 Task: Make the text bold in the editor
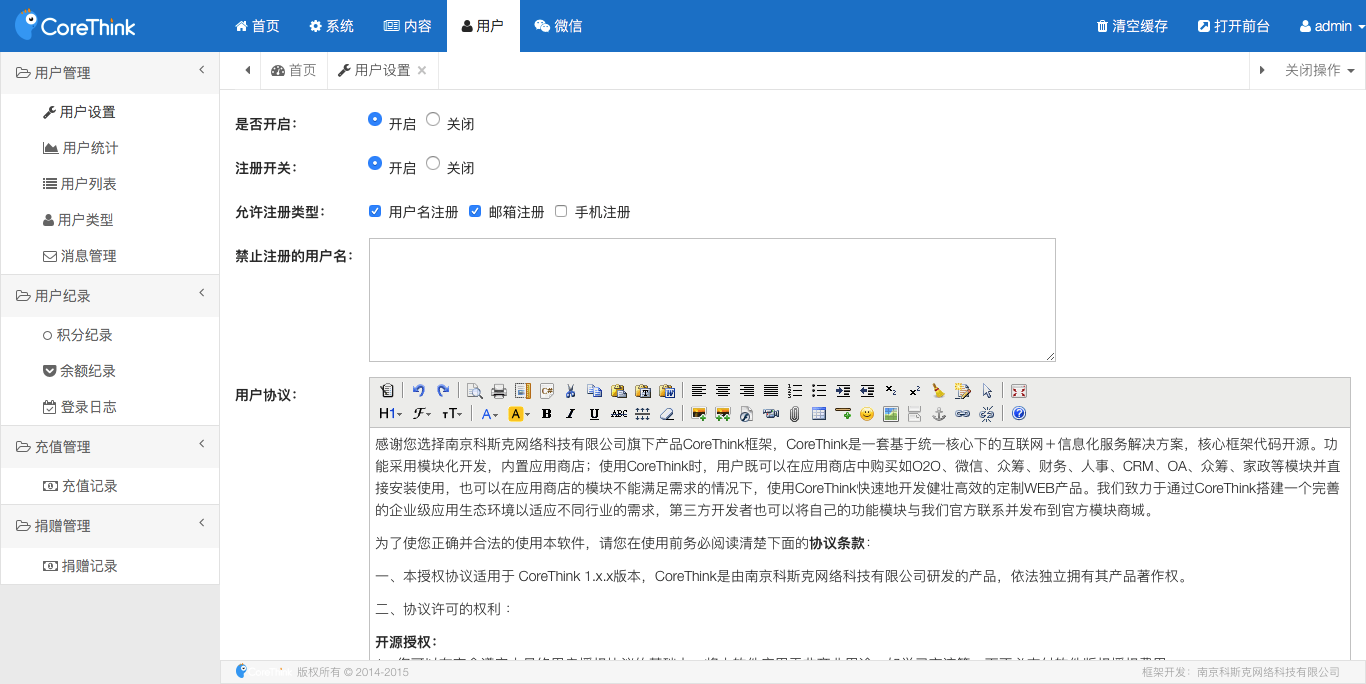pyautogui.click(x=547, y=413)
